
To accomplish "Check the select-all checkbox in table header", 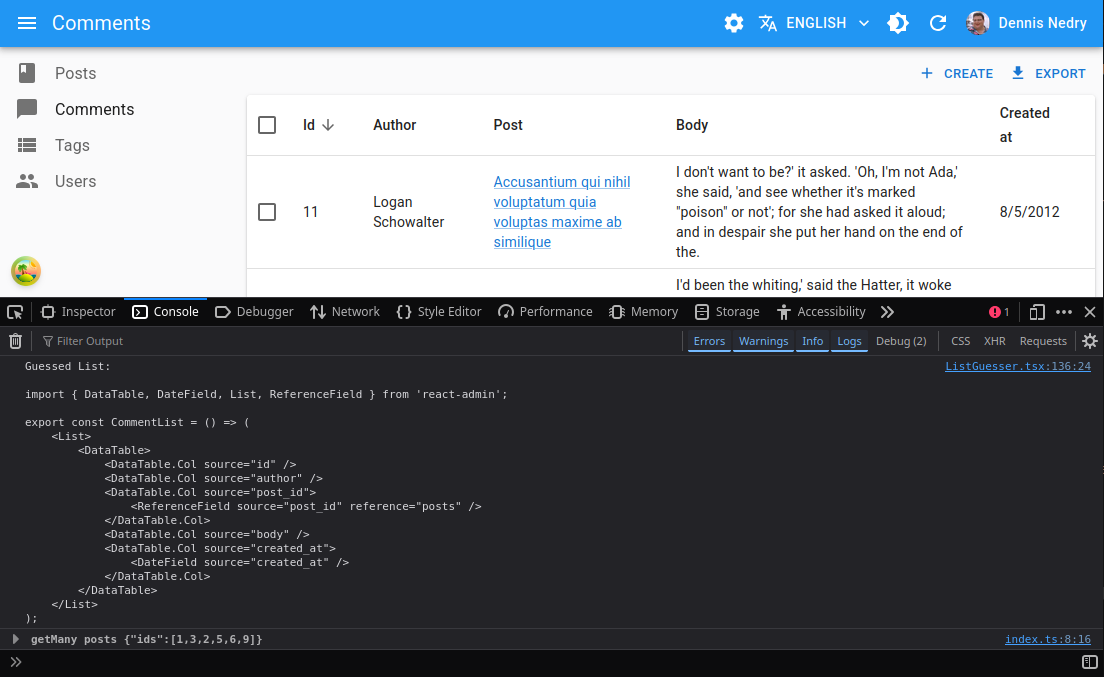I will click(x=267, y=125).
